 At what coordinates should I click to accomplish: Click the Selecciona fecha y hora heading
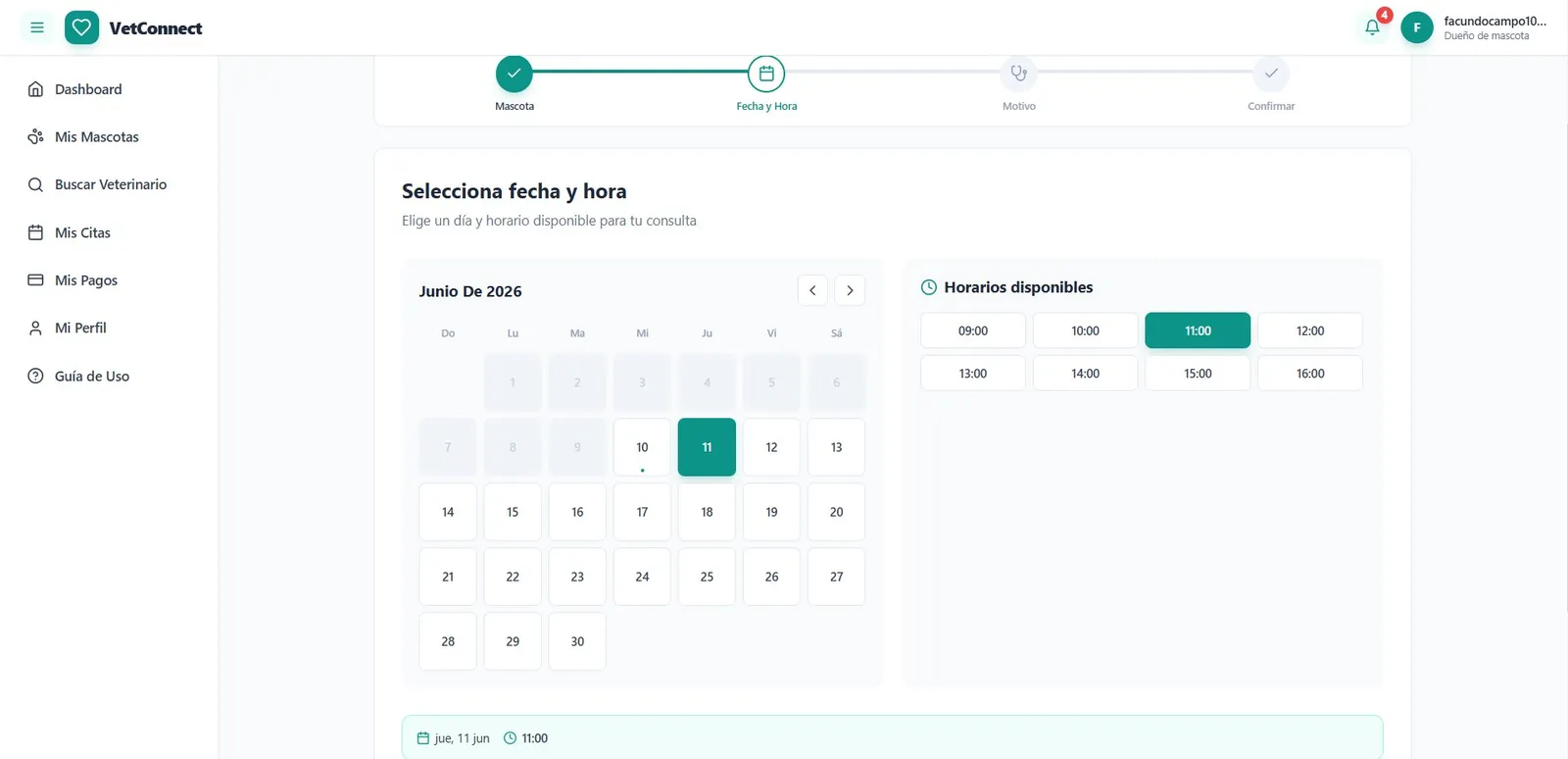click(514, 191)
